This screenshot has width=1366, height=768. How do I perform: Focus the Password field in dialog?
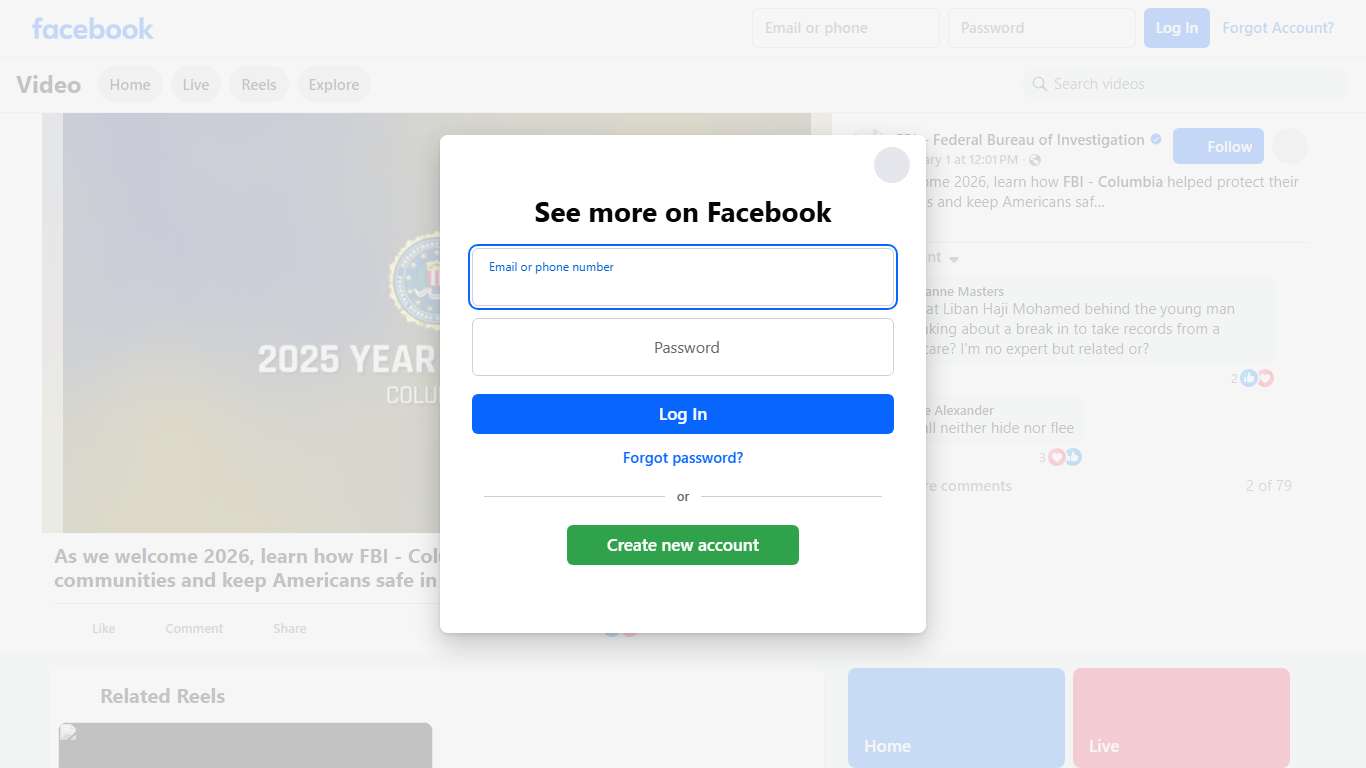pyautogui.click(x=683, y=347)
